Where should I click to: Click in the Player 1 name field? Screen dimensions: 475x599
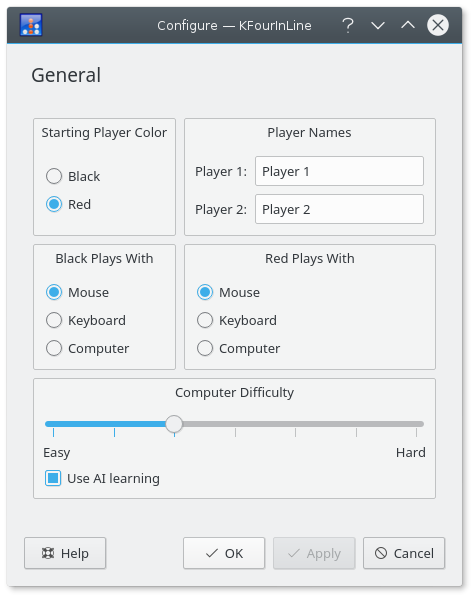tap(339, 171)
